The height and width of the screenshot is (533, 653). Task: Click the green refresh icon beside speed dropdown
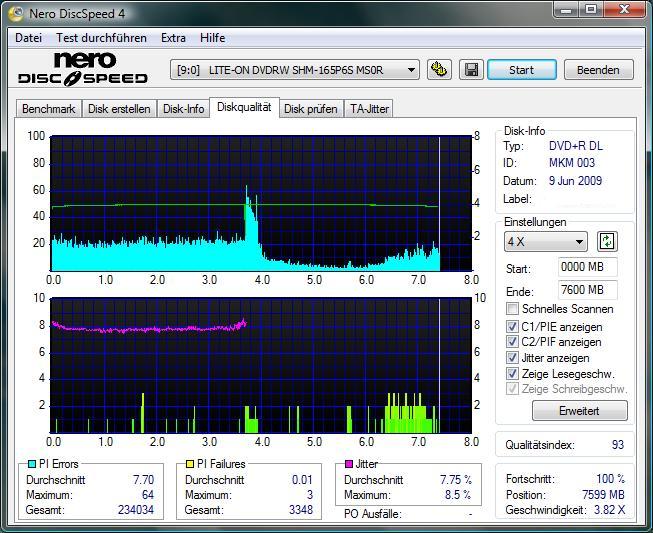[x=607, y=242]
